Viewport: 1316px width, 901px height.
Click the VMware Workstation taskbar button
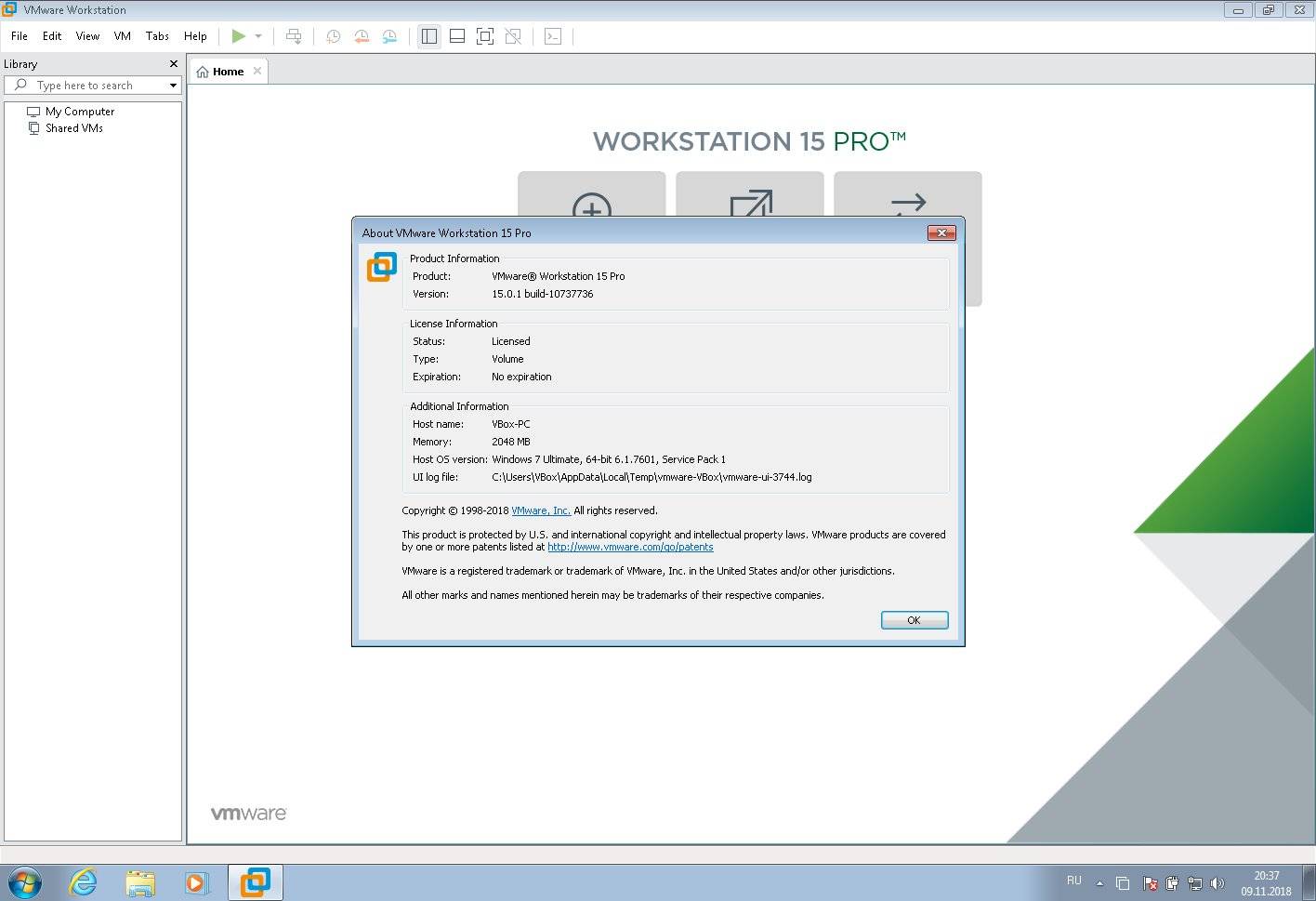point(256,882)
